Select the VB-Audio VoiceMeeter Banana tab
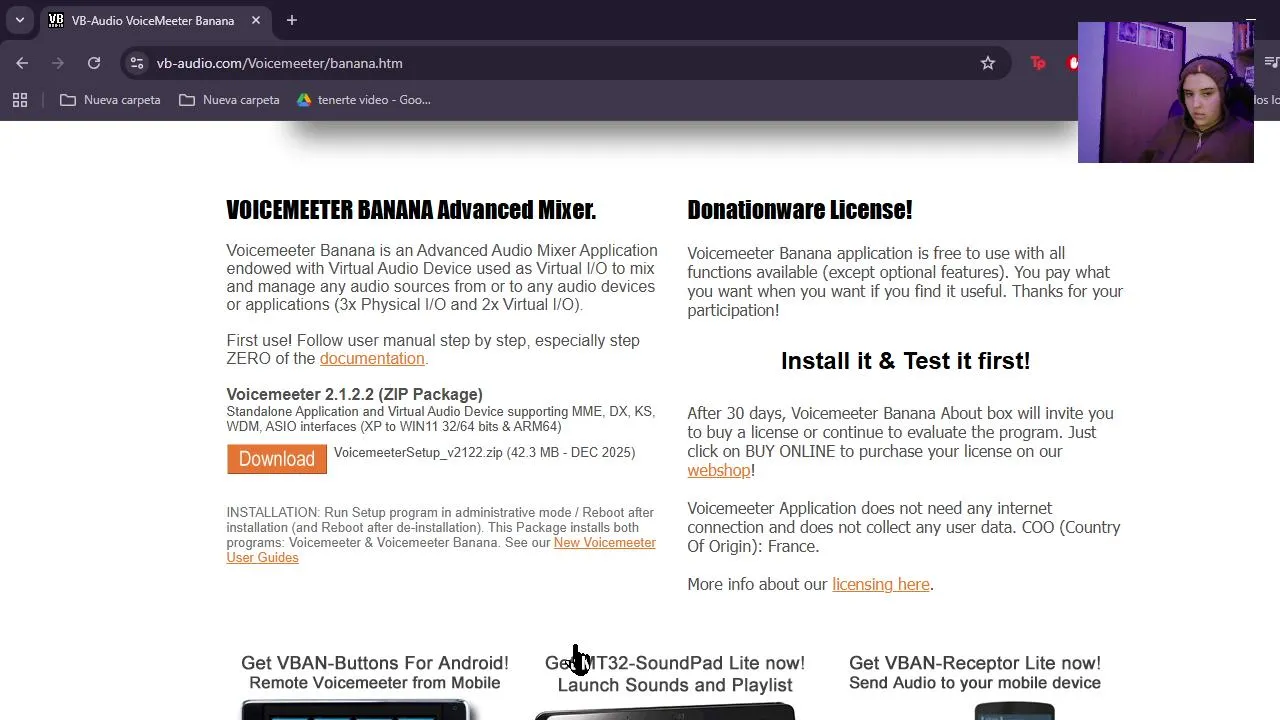Image resolution: width=1280 pixels, height=720 pixels. [x=155, y=20]
